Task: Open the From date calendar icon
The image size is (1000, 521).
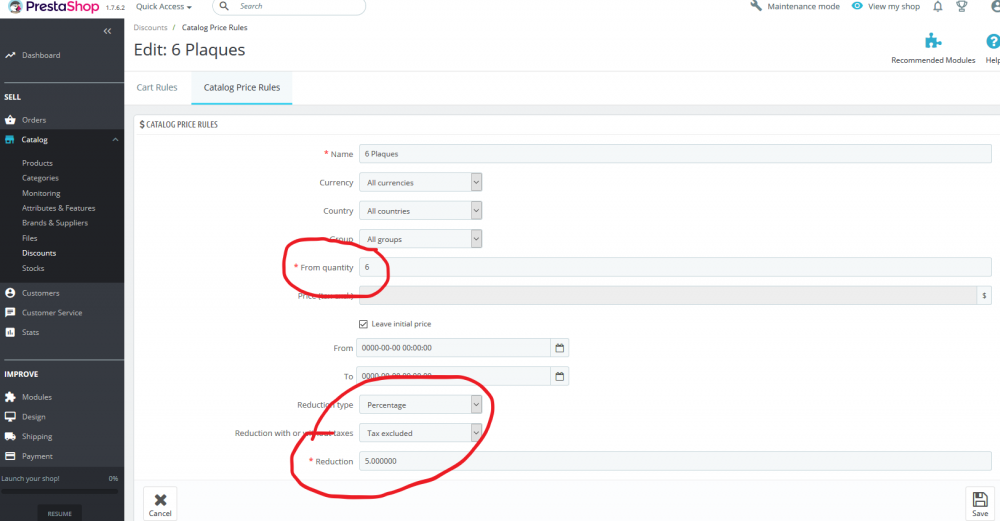Action: [x=559, y=348]
